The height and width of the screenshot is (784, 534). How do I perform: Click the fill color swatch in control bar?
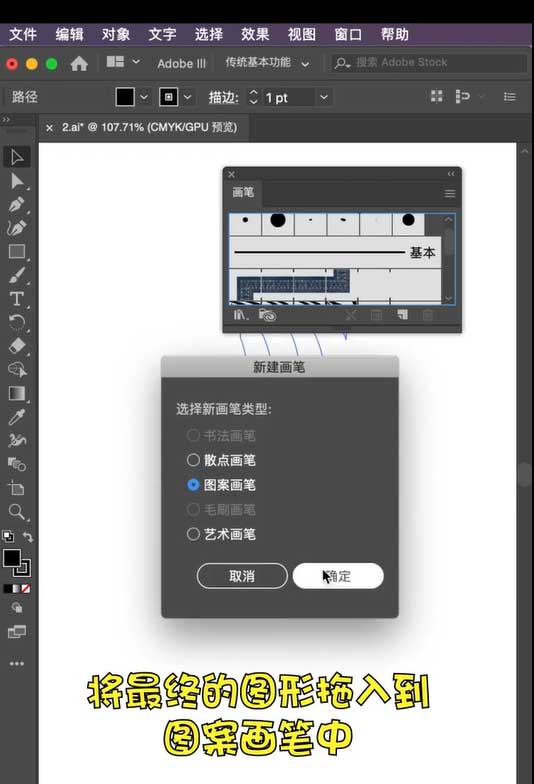(x=125, y=97)
